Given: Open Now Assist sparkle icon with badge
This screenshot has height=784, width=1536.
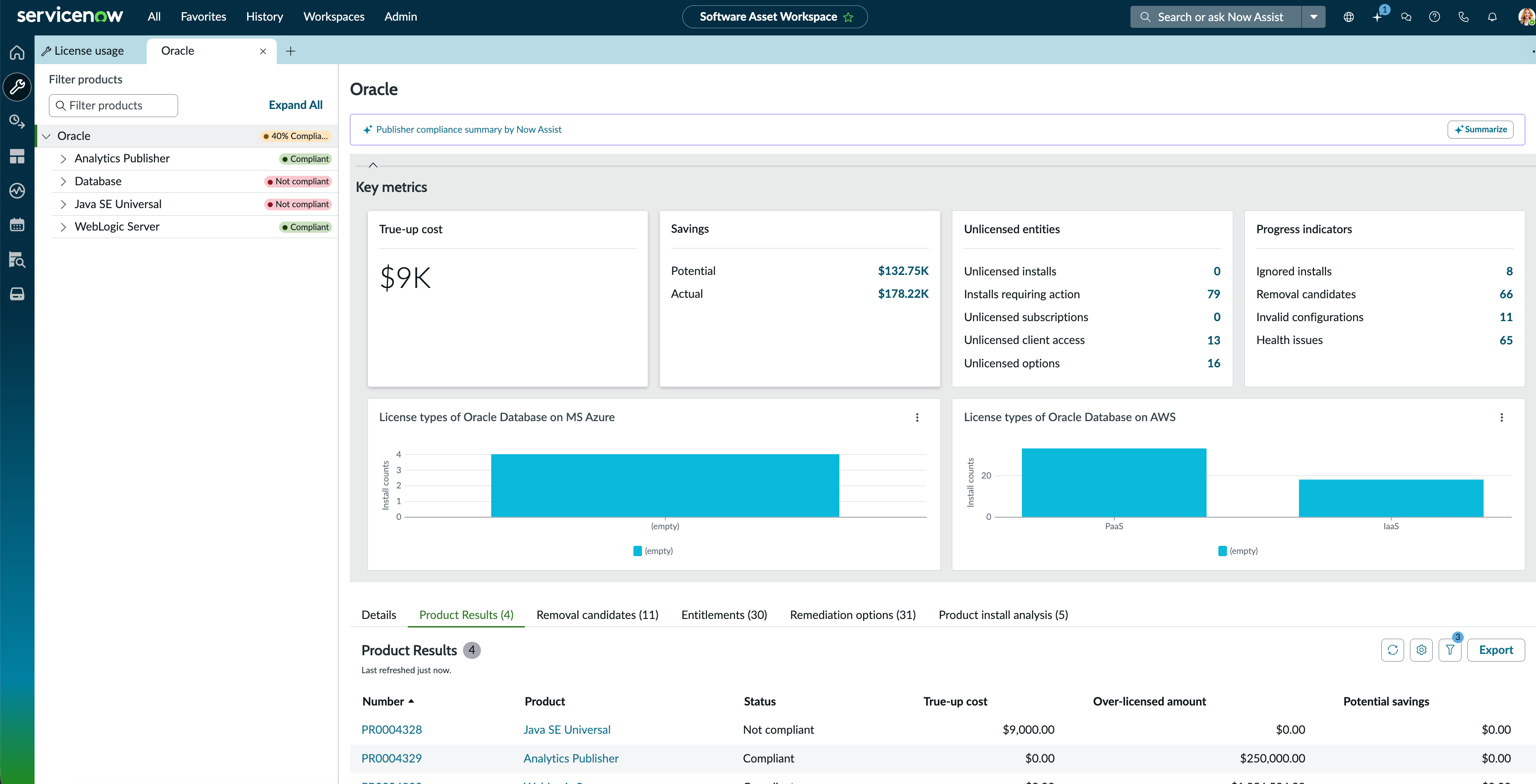Looking at the screenshot, I should [x=1378, y=17].
